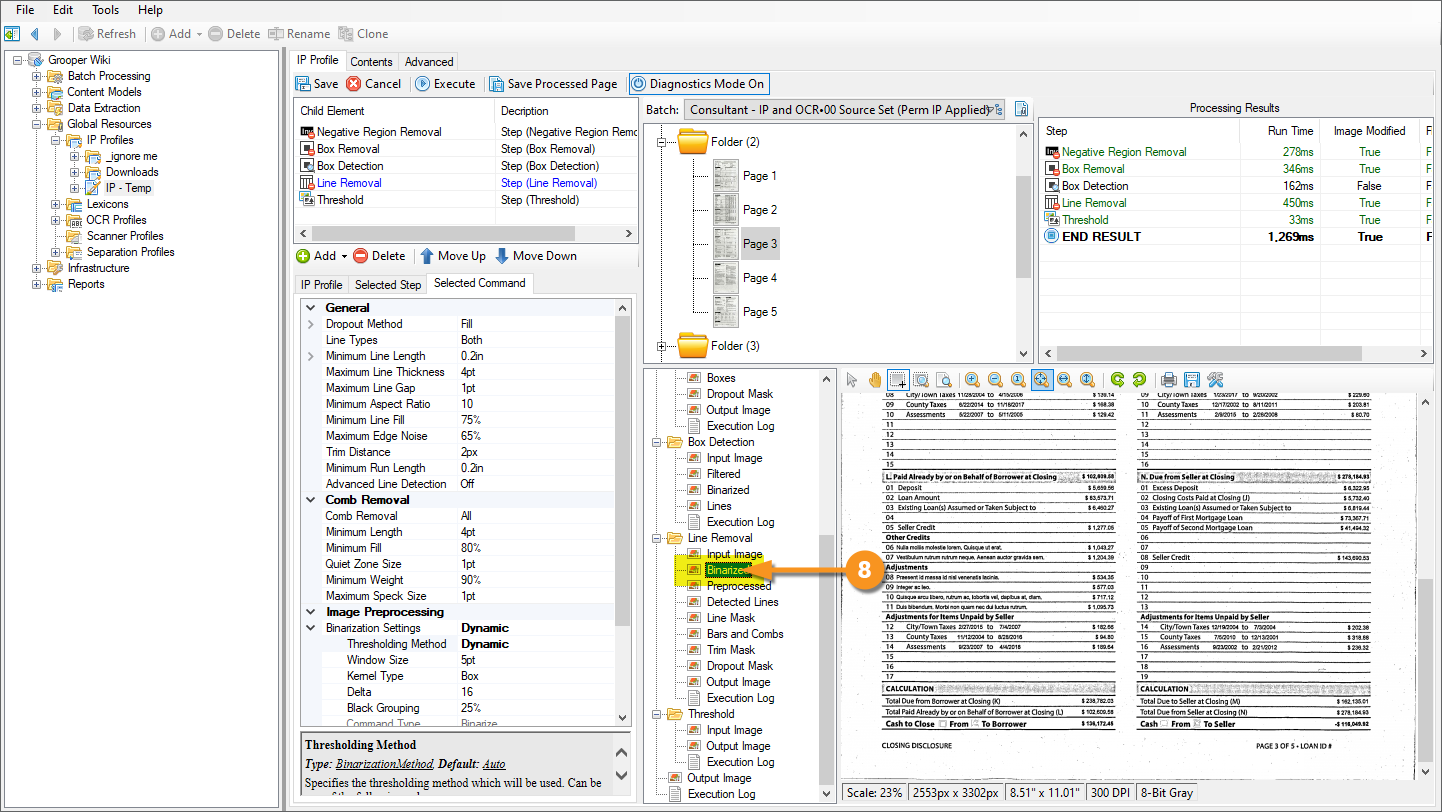
Task: Click the print icon in image viewer
Action: [x=1168, y=380]
